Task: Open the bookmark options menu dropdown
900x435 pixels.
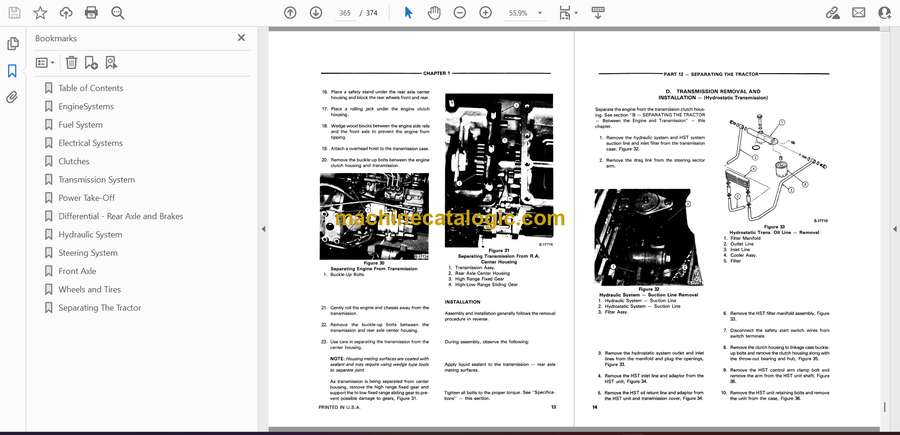Action: pos(45,63)
